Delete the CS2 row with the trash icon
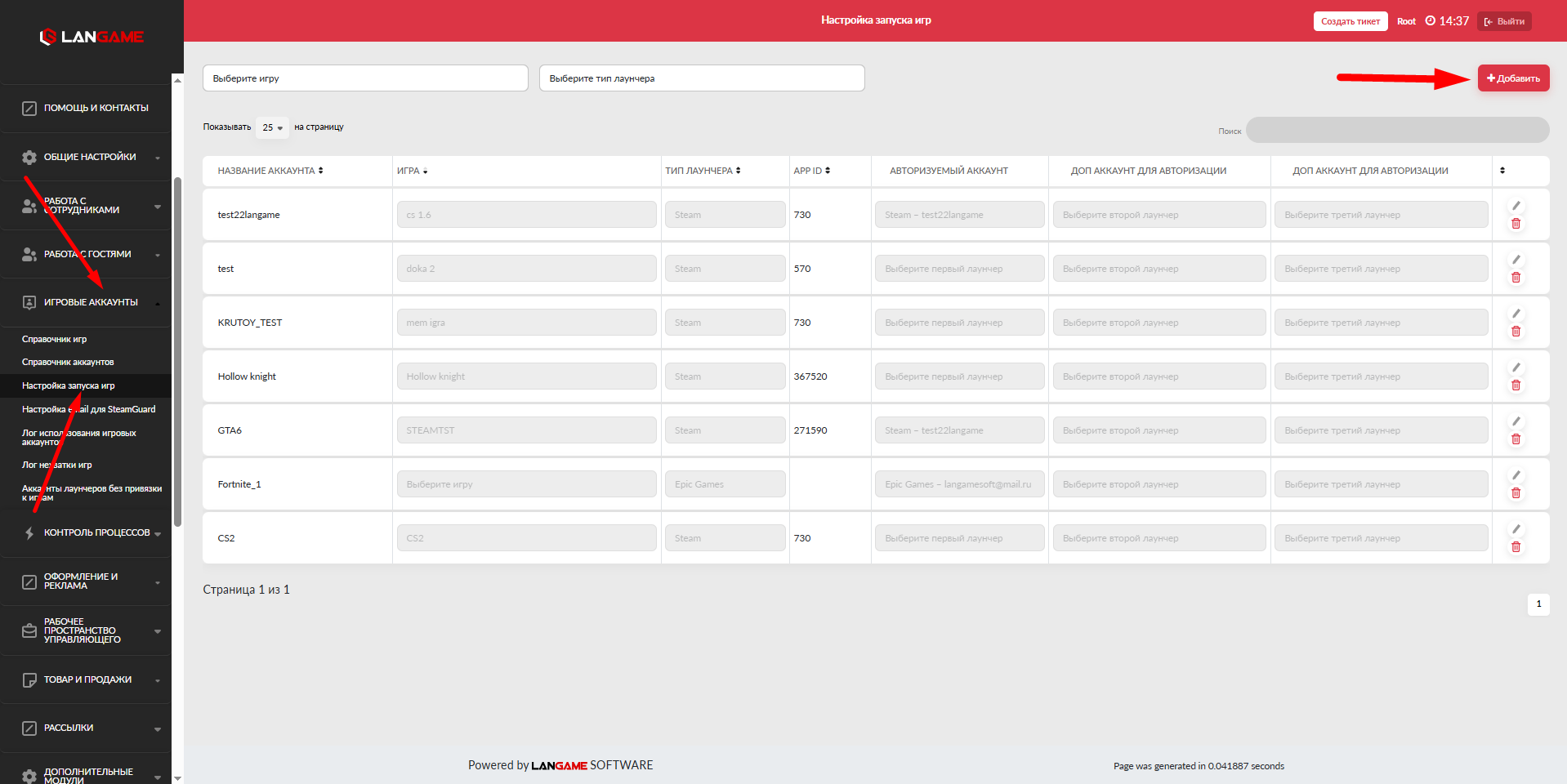1567x784 pixels. [x=1516, y=547]
